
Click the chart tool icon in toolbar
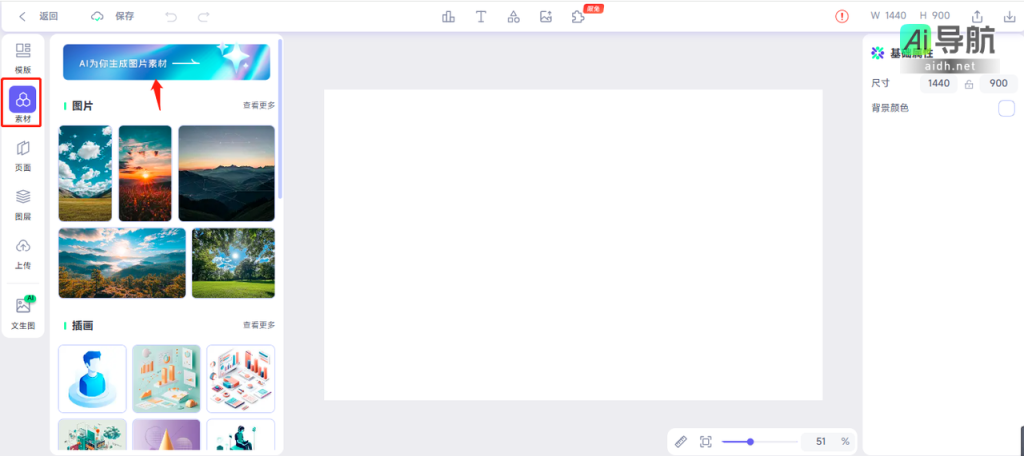449,17
